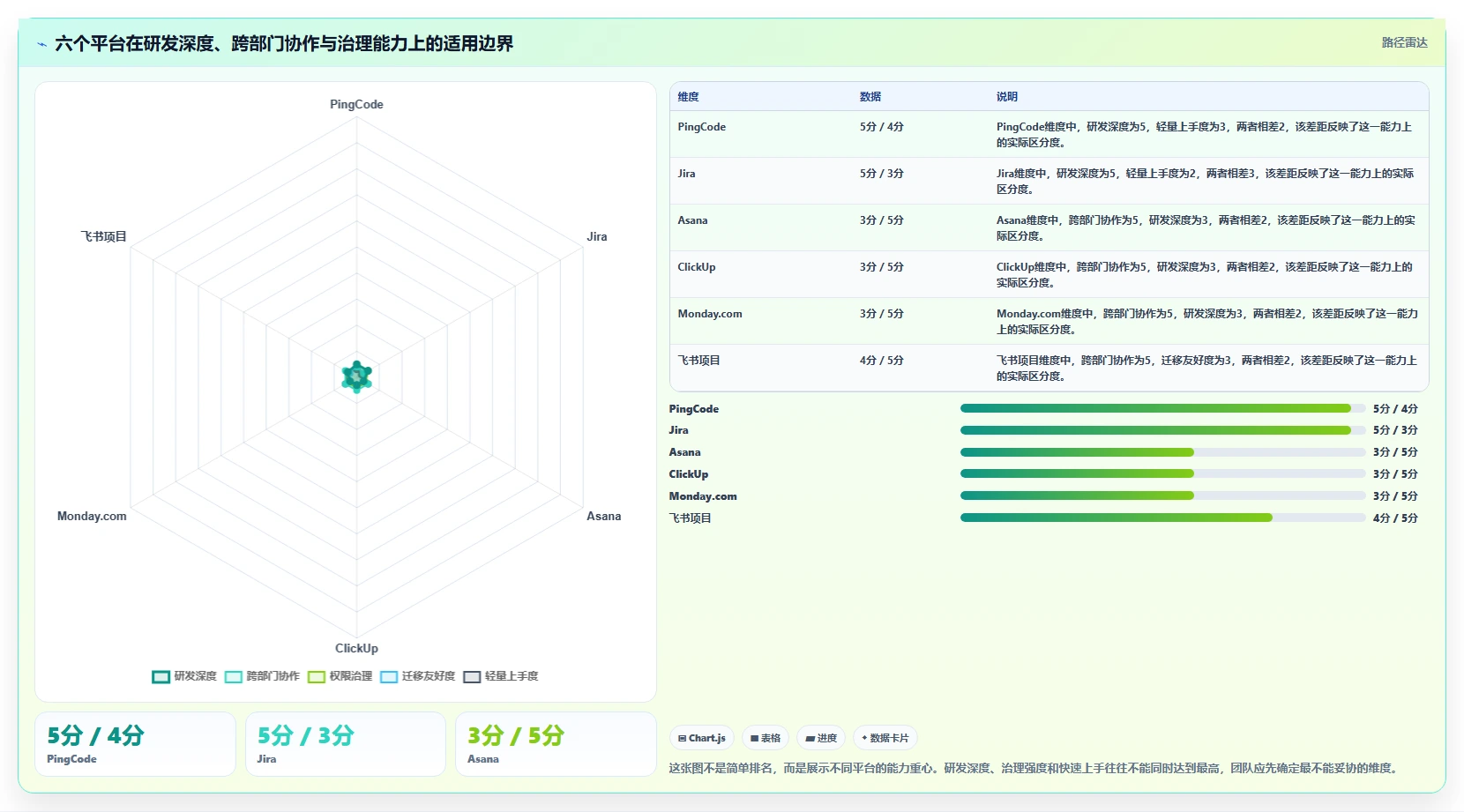Open the Asana 3分 / 5分 data card

tap(556, 744)
